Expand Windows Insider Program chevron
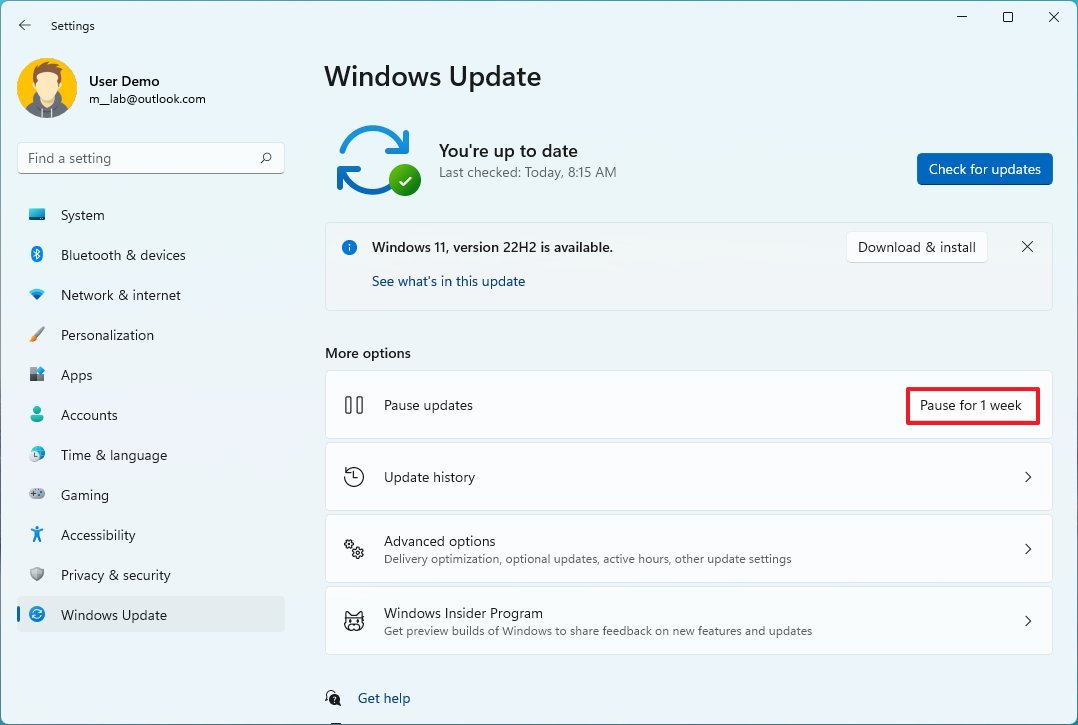This screenshot has height=725, width=1078. (x=1028, y=621)
